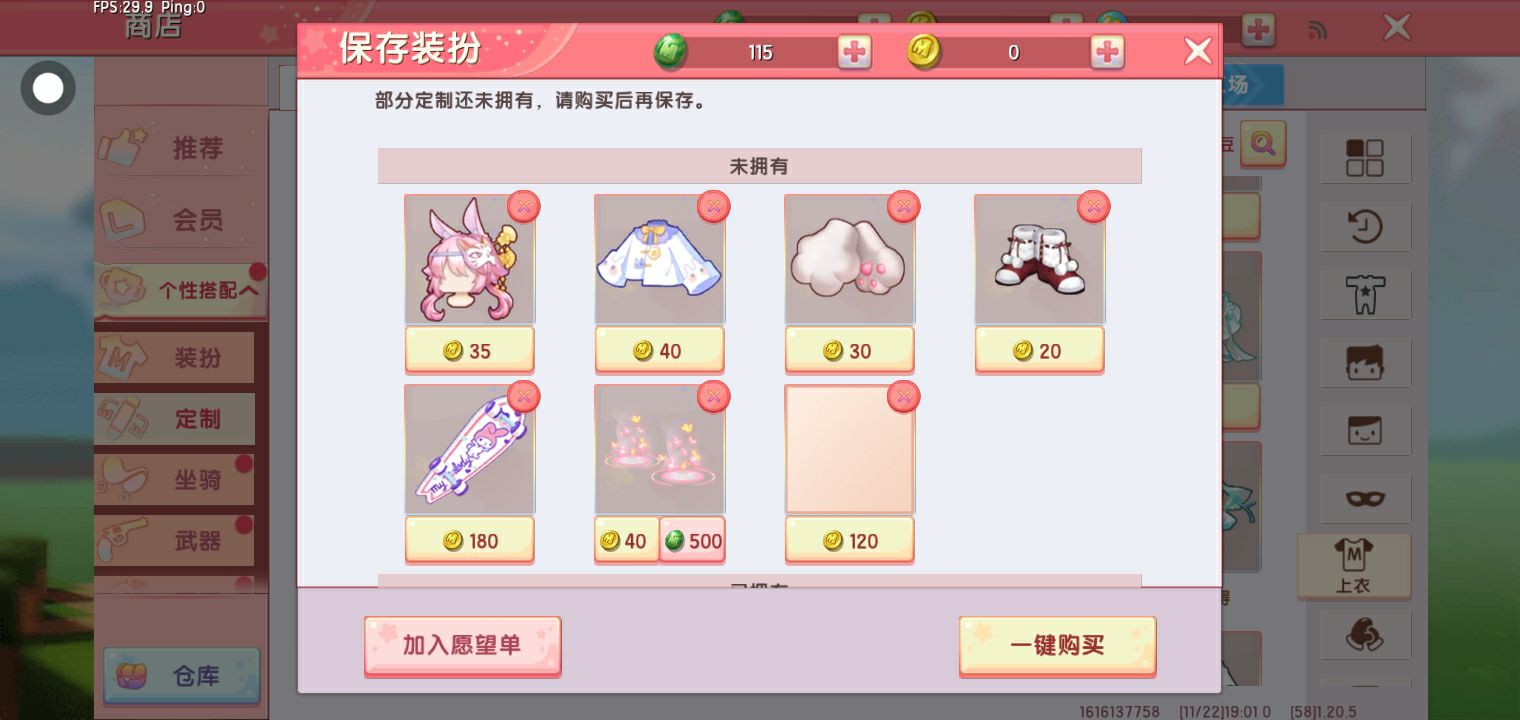This screenshot has height=720, width=1520.
Task: Open the magnifier search icon
Action: point(1263,144)
